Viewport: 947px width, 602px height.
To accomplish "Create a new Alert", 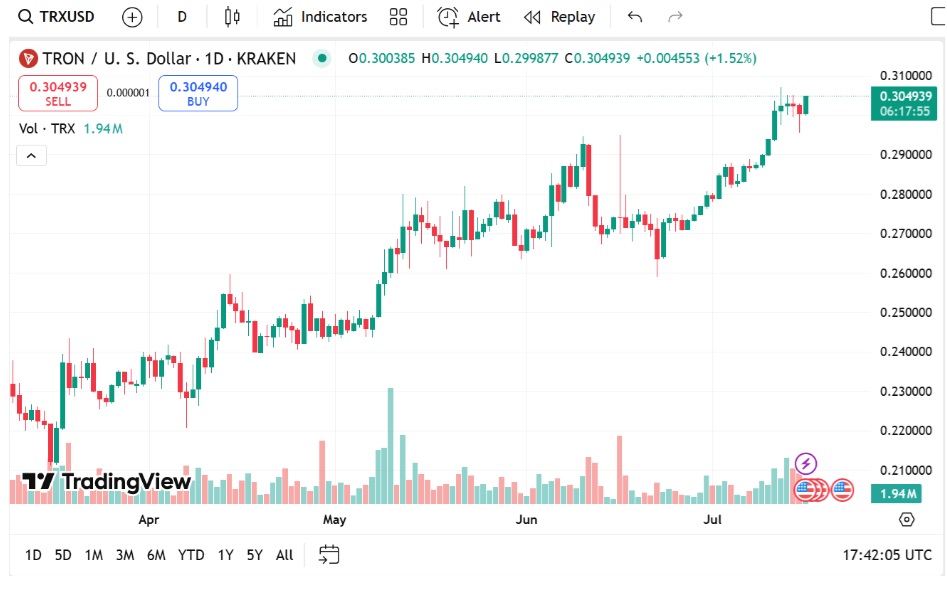I will [x=469, y=17].
